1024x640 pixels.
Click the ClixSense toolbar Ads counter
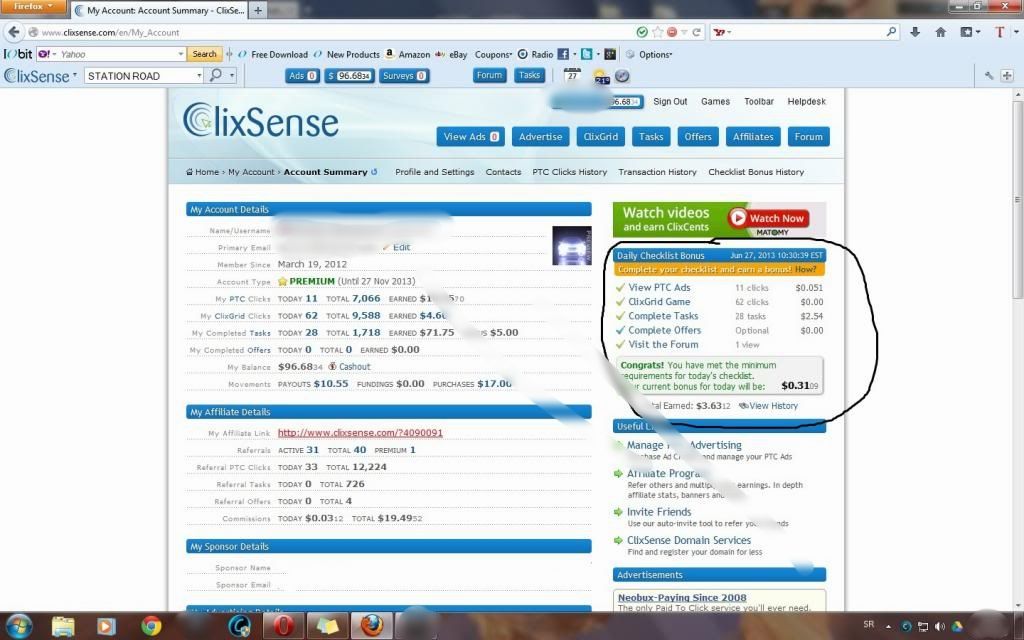pyautogui.click(x=302, y=76)
